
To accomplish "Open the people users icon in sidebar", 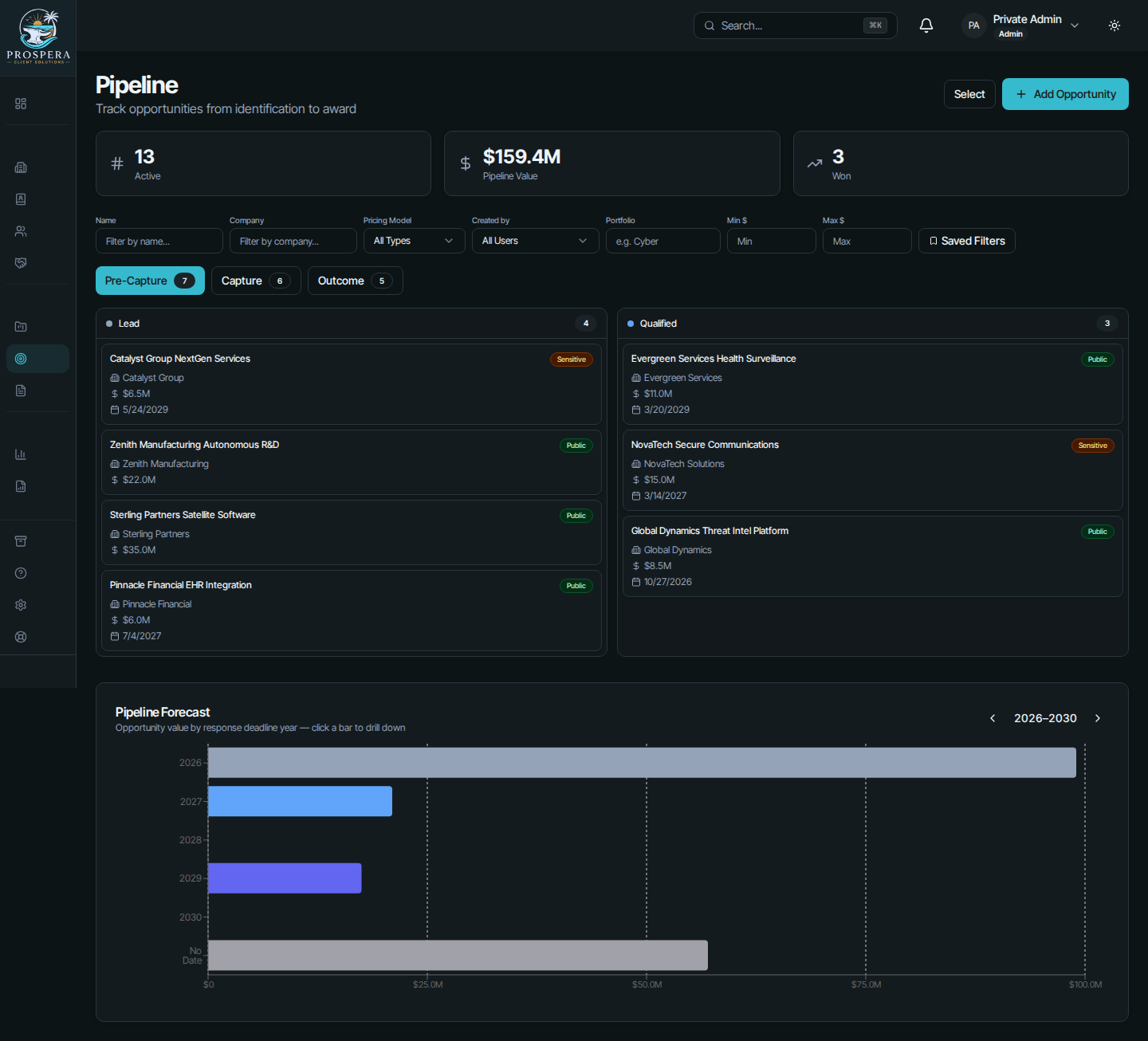I will [x=21, y=231].
